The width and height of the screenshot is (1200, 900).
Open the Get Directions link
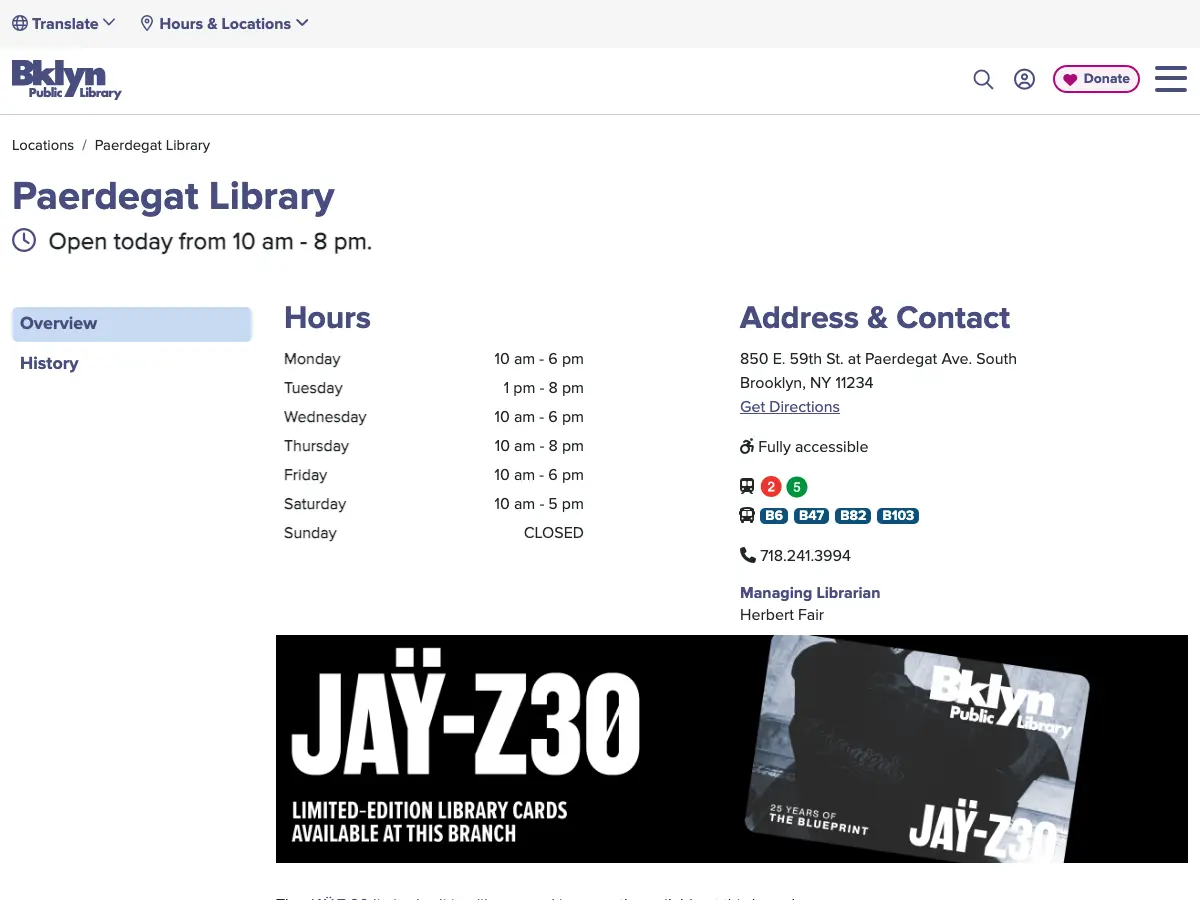(x=790, y=407)
